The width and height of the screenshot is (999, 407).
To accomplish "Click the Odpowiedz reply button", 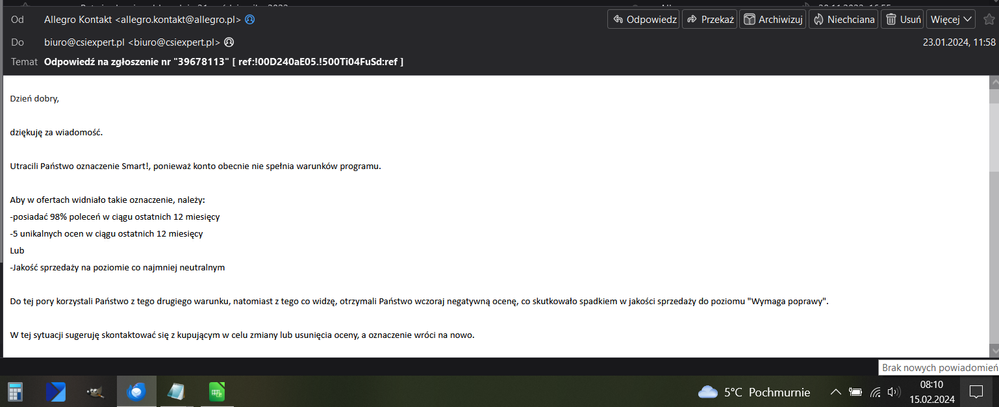I will [x=643, y=19].
